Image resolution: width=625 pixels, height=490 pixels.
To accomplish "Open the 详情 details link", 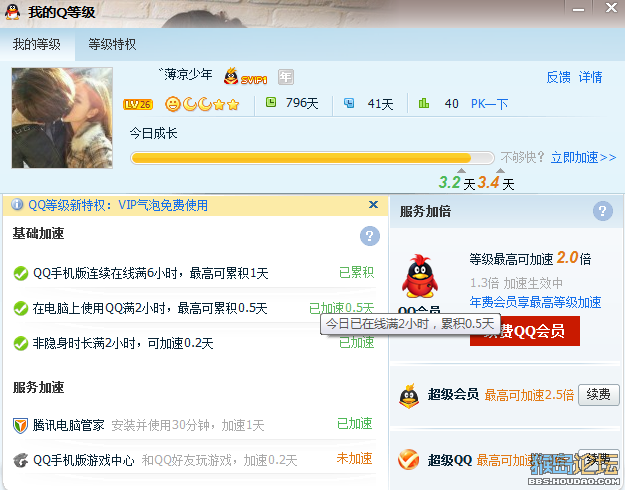I will pyautogui.click(x=590, y=77).
